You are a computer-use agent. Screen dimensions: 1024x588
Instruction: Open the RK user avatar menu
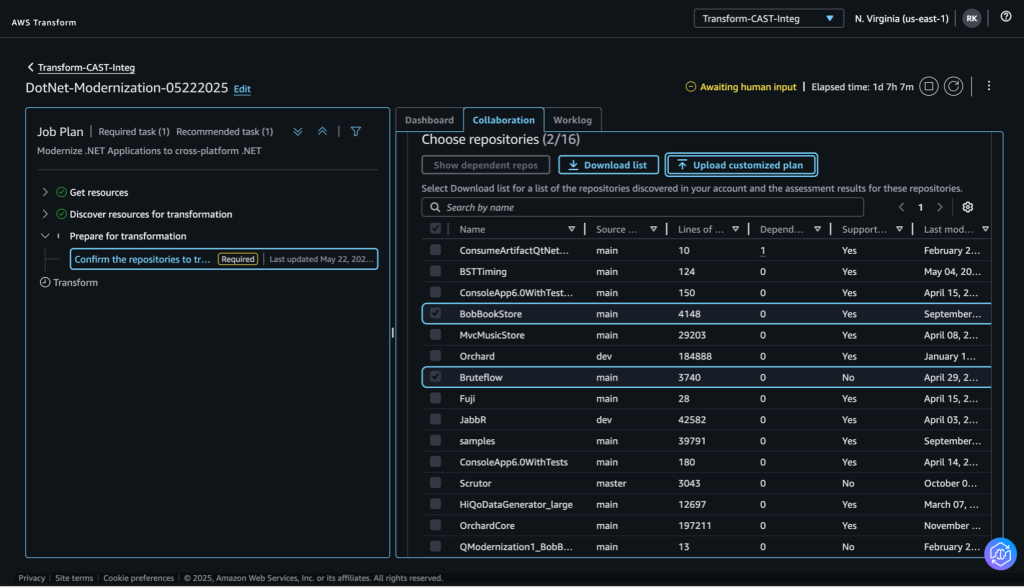(971, 18)
